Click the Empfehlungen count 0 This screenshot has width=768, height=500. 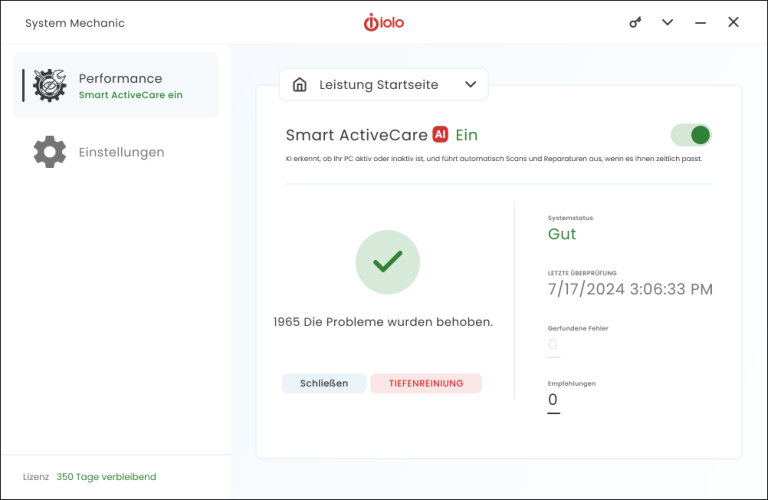click(553, 400)
